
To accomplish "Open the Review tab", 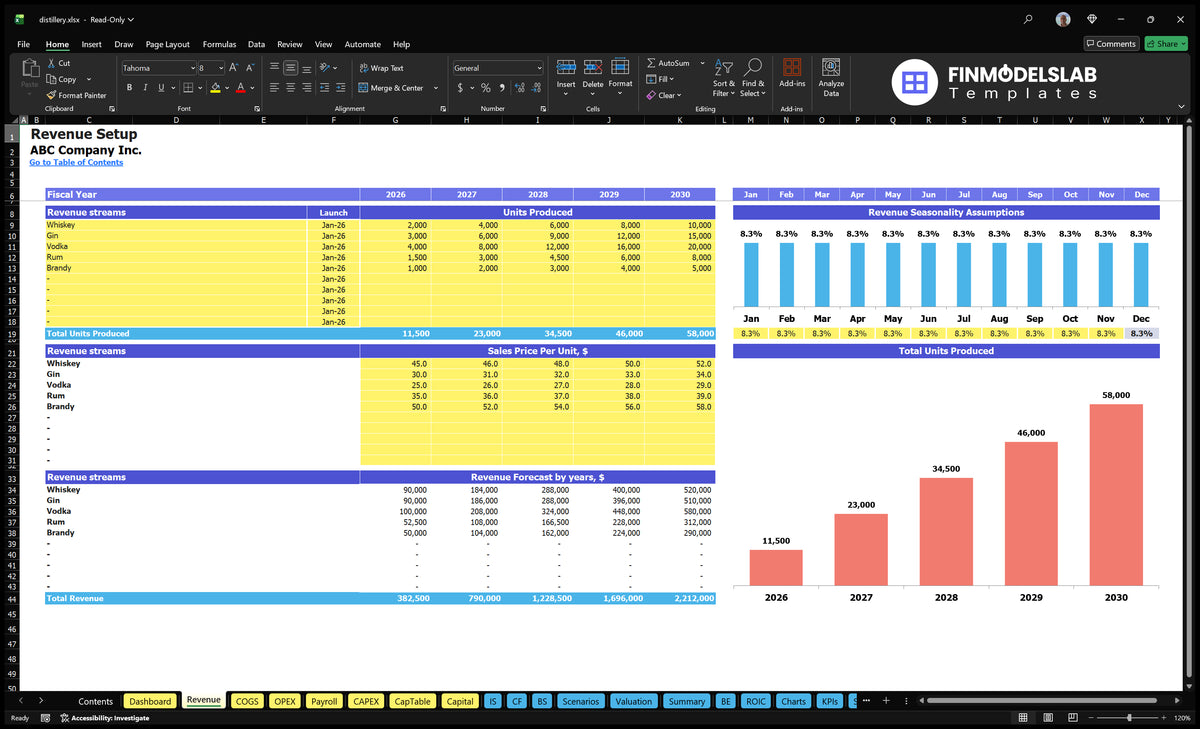I will pos(290,44).
